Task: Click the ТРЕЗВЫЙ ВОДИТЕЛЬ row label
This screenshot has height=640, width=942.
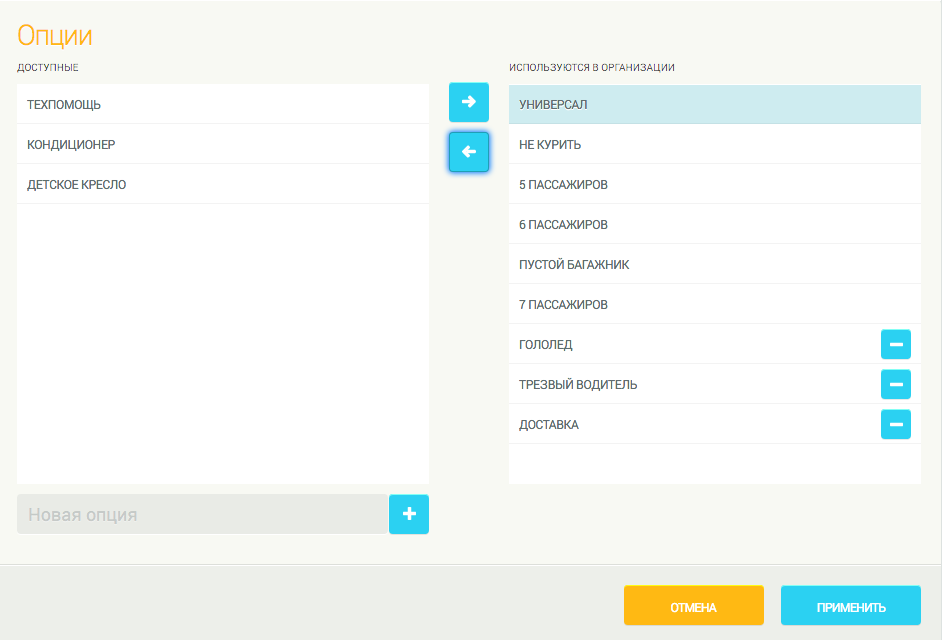Action: [578, 384]
